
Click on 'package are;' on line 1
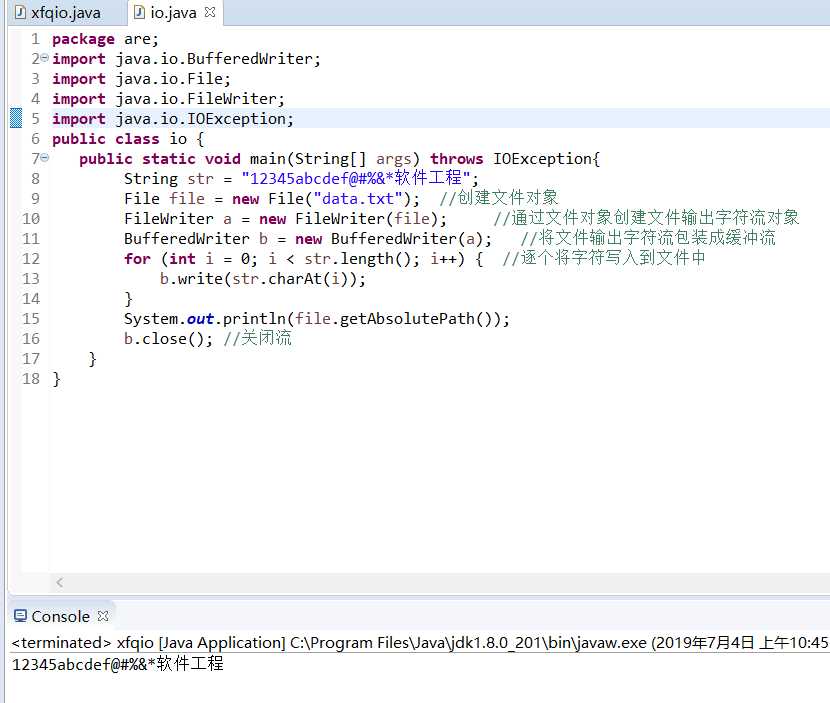[x=105, y=39]
